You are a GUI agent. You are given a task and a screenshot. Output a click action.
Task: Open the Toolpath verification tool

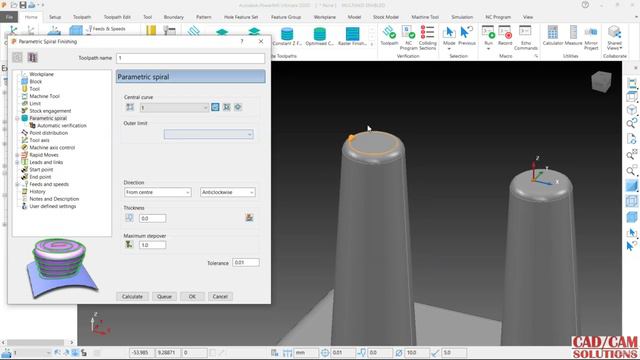[x=389, y=36]
